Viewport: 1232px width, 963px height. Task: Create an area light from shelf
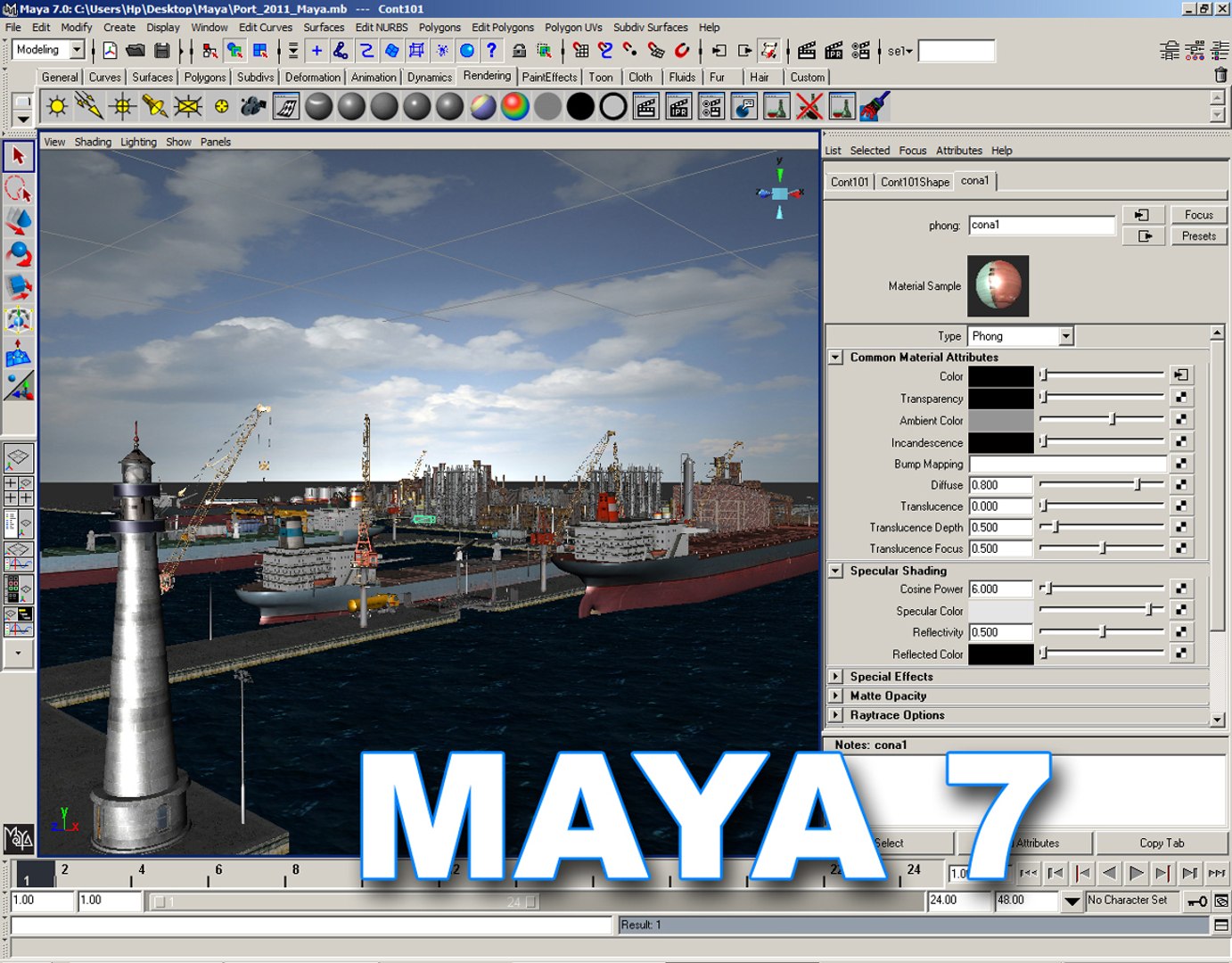pyautogui.click(x=188, y=107)
